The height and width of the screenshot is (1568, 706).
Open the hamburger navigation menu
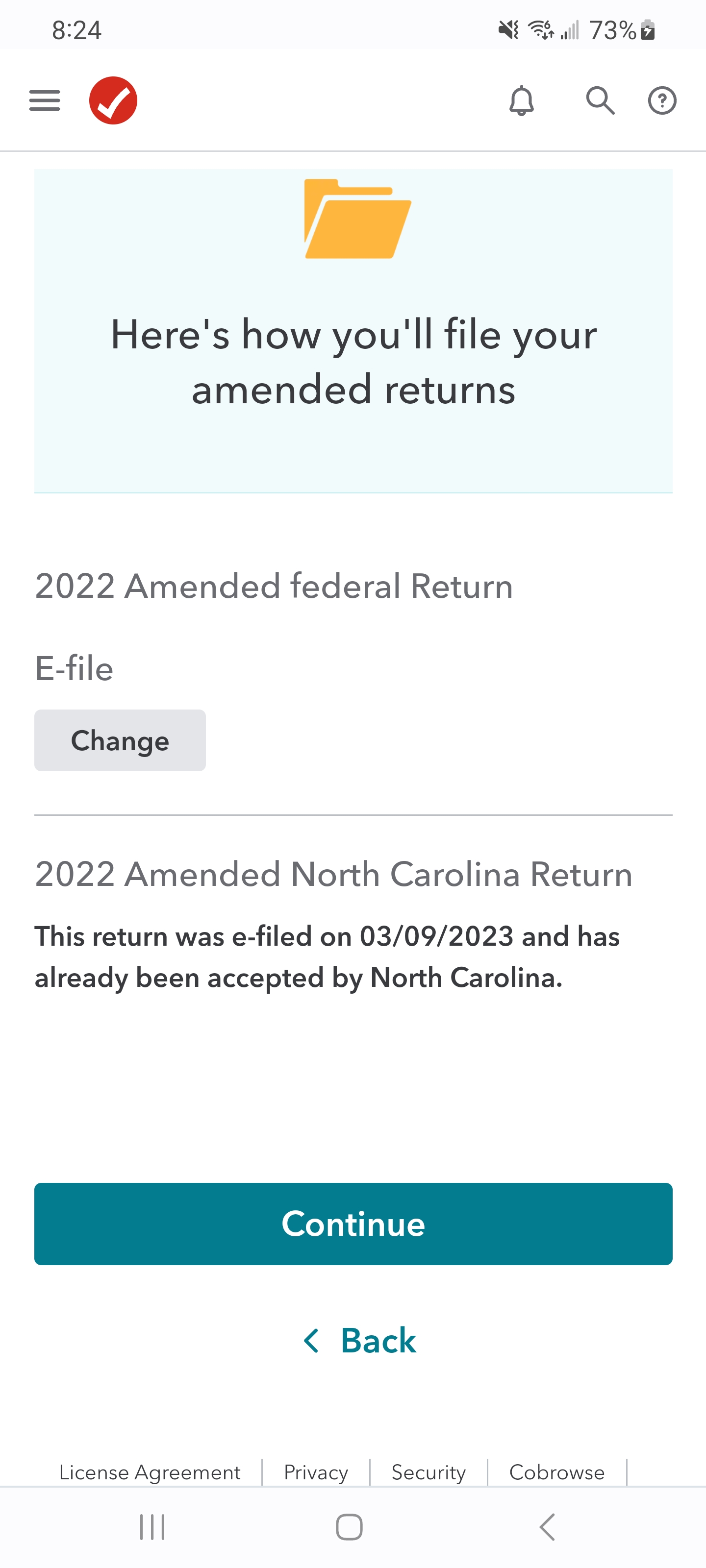[45, 100]
